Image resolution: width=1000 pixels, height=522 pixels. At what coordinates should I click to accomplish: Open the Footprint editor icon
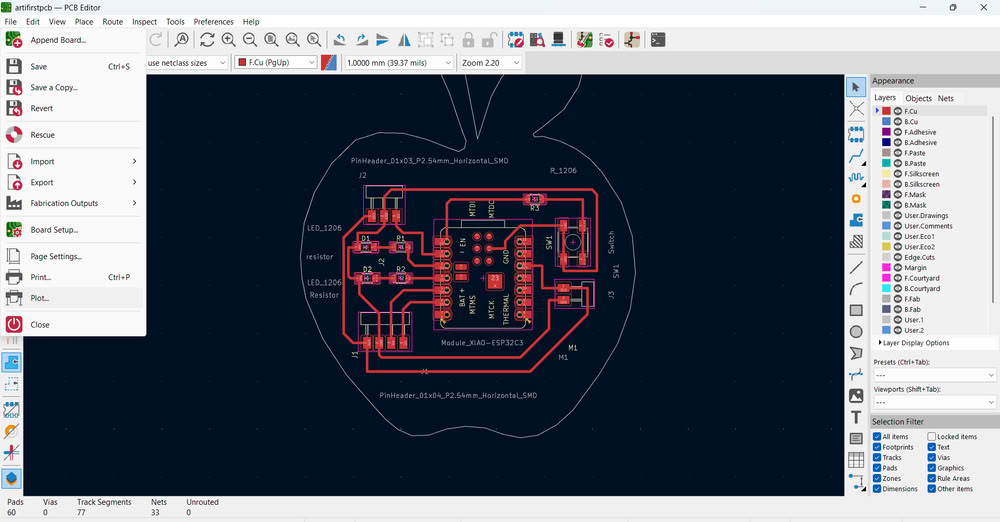[515, 40]
